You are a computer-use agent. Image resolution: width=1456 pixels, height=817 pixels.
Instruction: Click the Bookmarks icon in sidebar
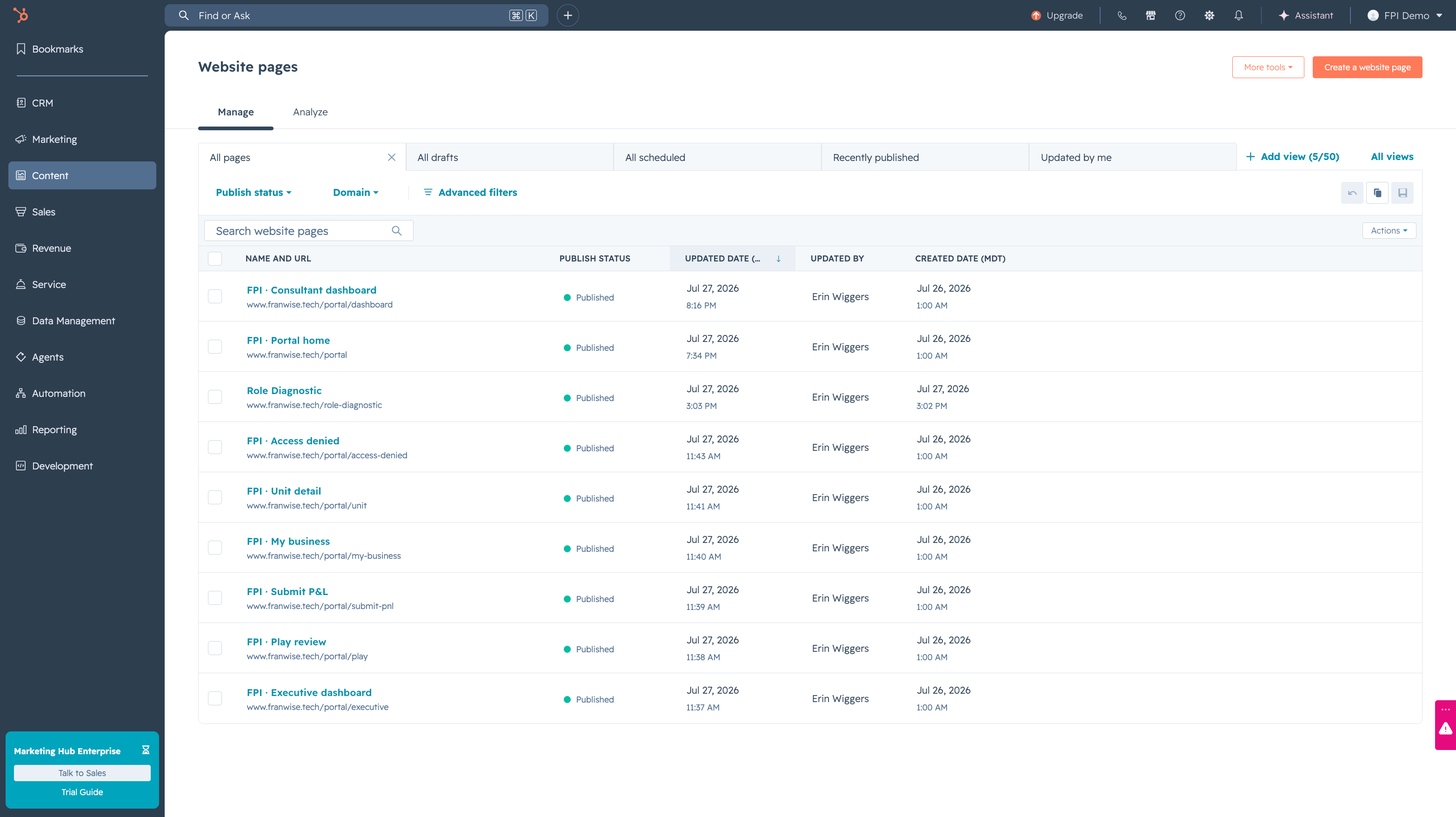(x=21, y=49)
